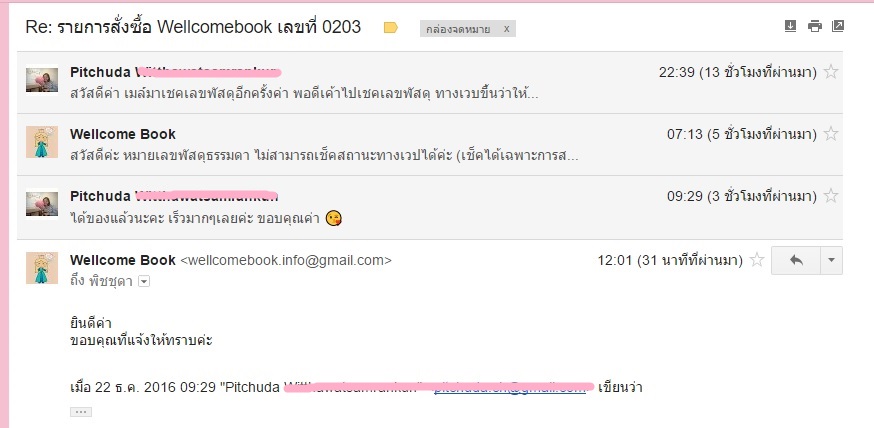Screen dimensions: 874x428
Task: Expand the collapsed 07:13 Wellcome Book message
Action: [x=430, y=145]
